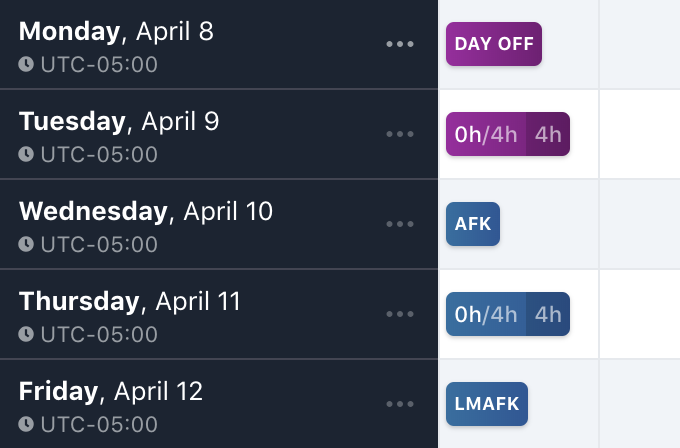
Task: Click the purple DAY OFF badge on Monday
Action: 494,44
